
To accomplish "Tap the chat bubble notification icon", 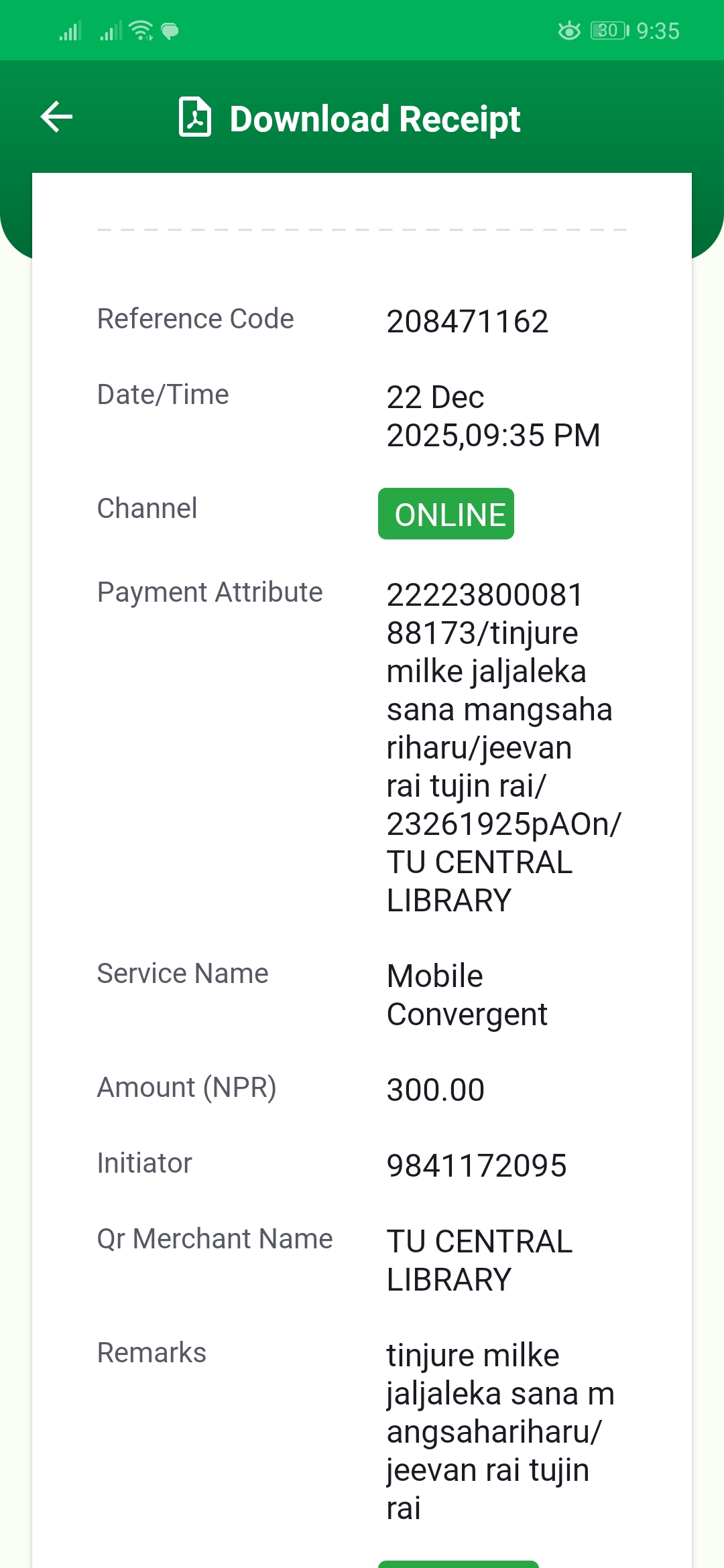I will (170, 31).
